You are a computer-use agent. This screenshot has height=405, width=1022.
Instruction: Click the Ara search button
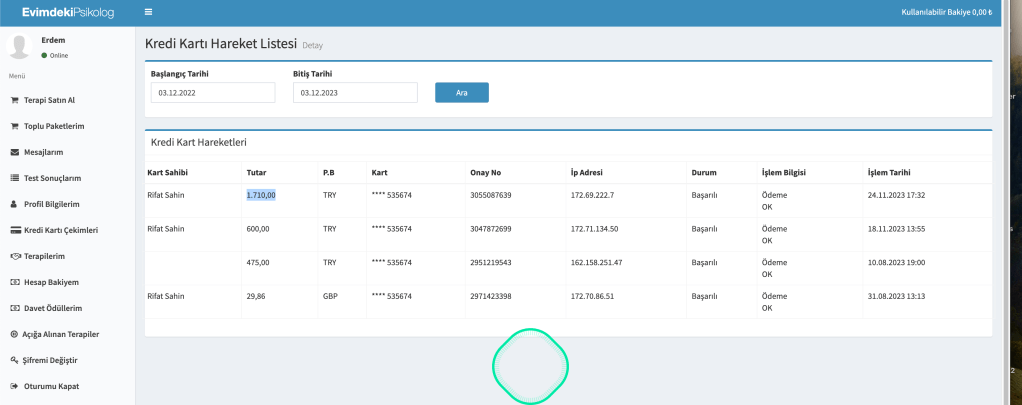462,93
